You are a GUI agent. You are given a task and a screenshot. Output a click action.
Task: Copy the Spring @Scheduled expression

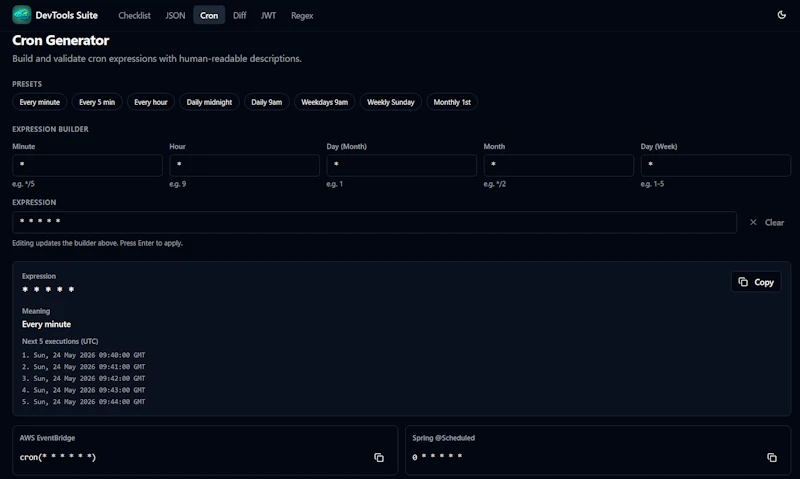coord(771,458)
